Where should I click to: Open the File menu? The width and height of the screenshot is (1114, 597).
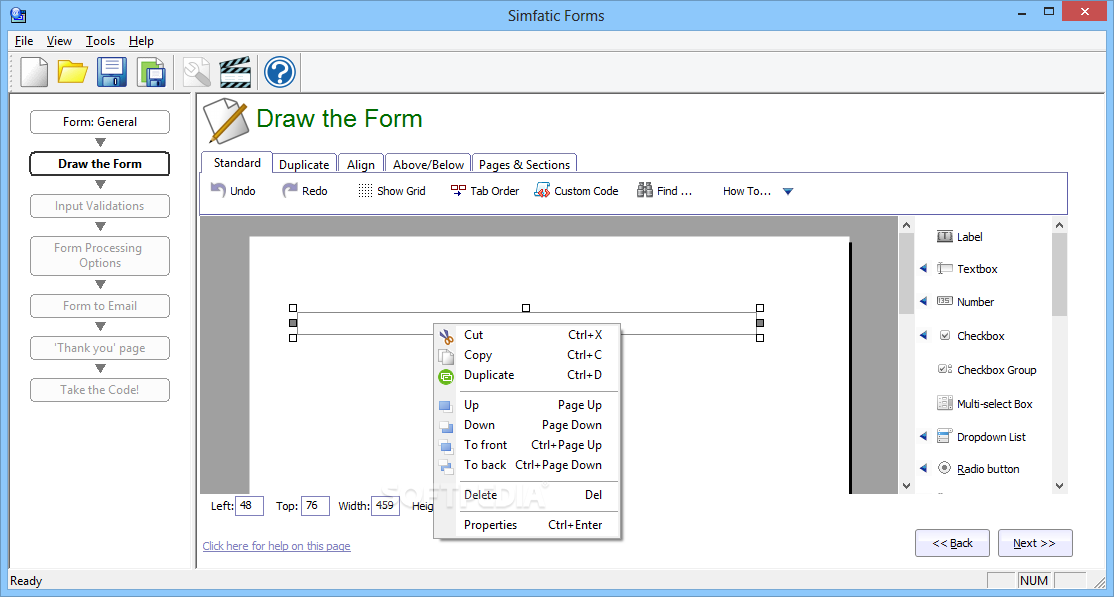pos(23,41)
